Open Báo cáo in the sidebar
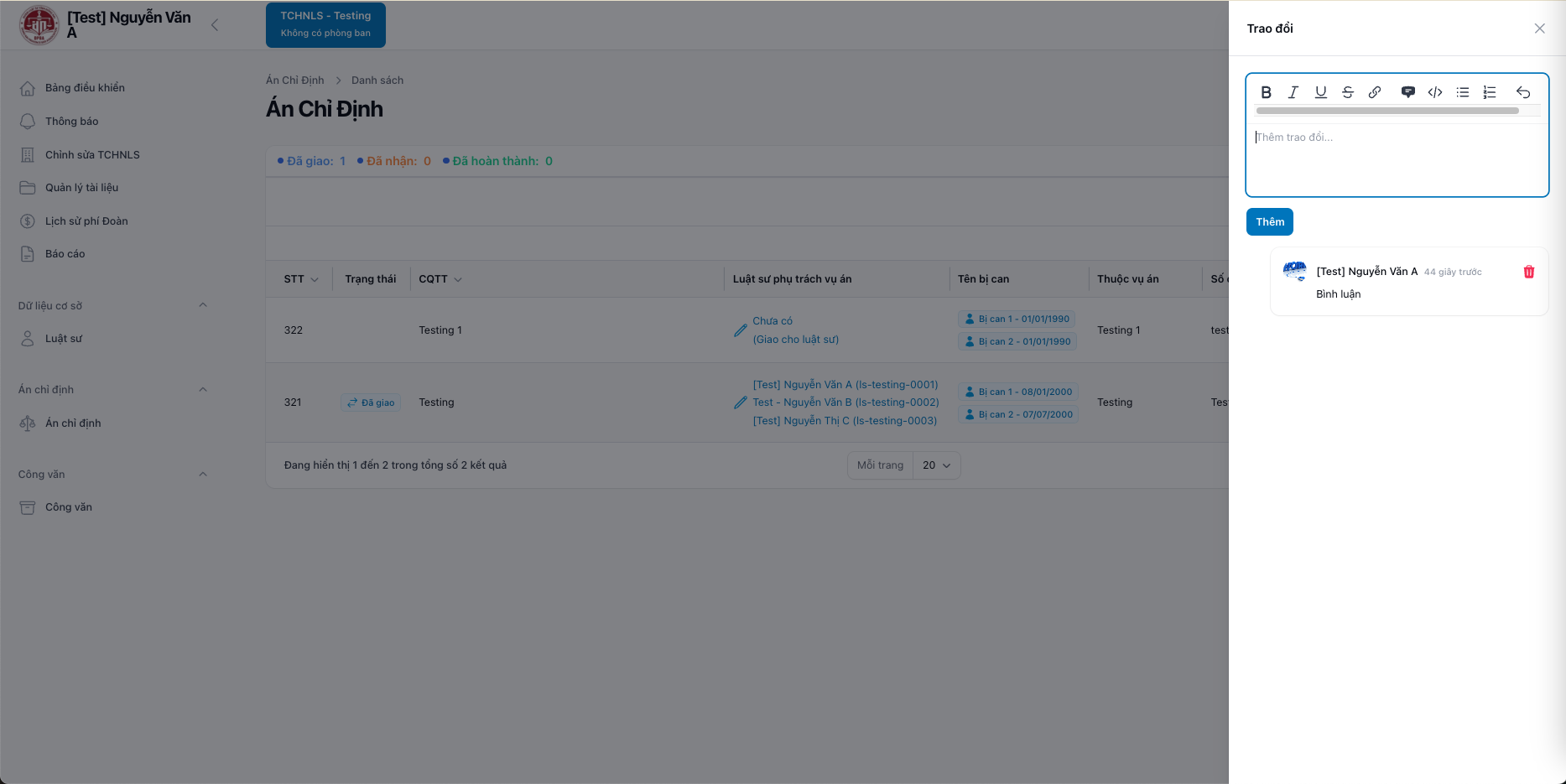The height and width of the screenshot is (784, 1566). pos(65,254)
